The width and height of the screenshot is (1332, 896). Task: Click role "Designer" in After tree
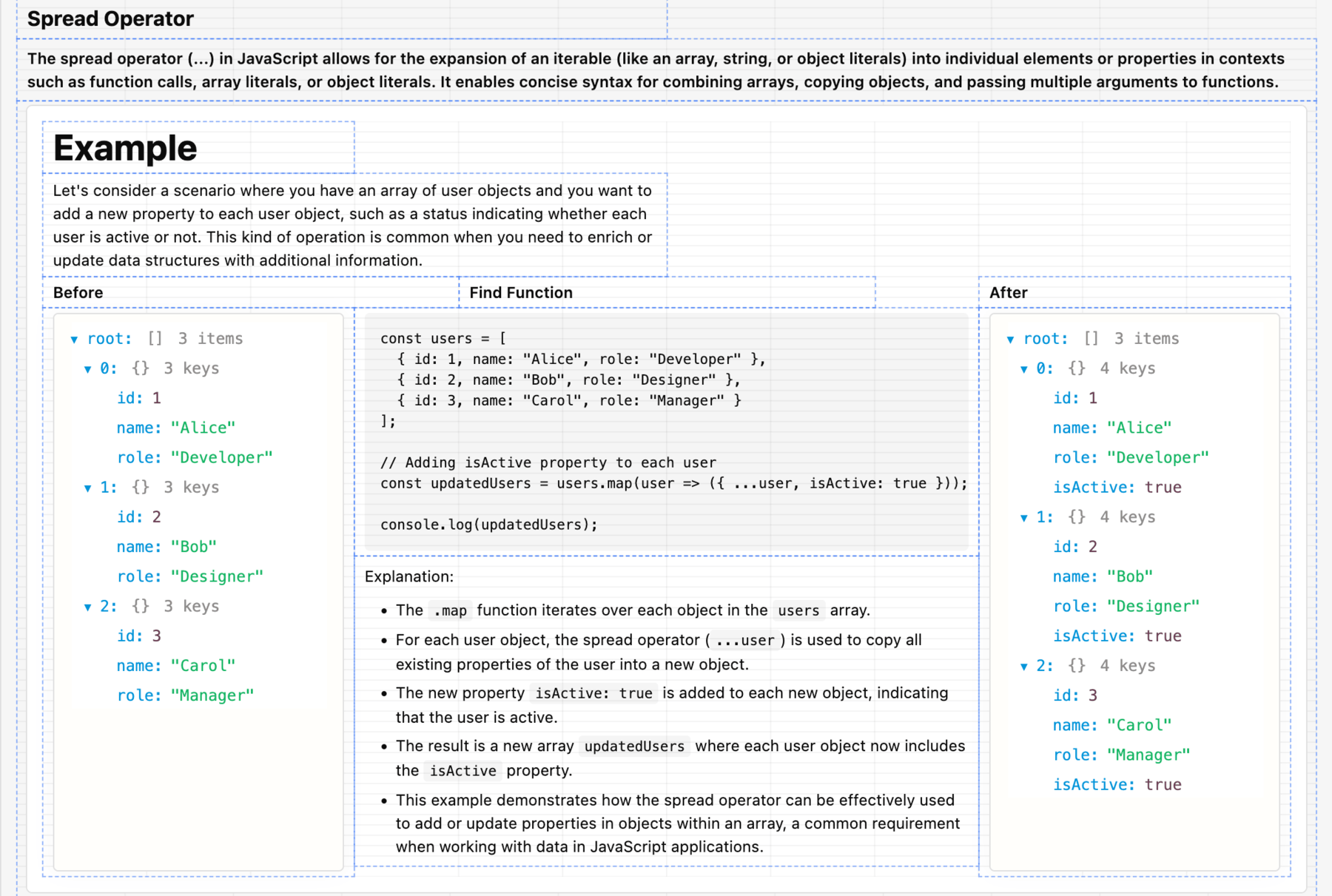click(1126, 607)
